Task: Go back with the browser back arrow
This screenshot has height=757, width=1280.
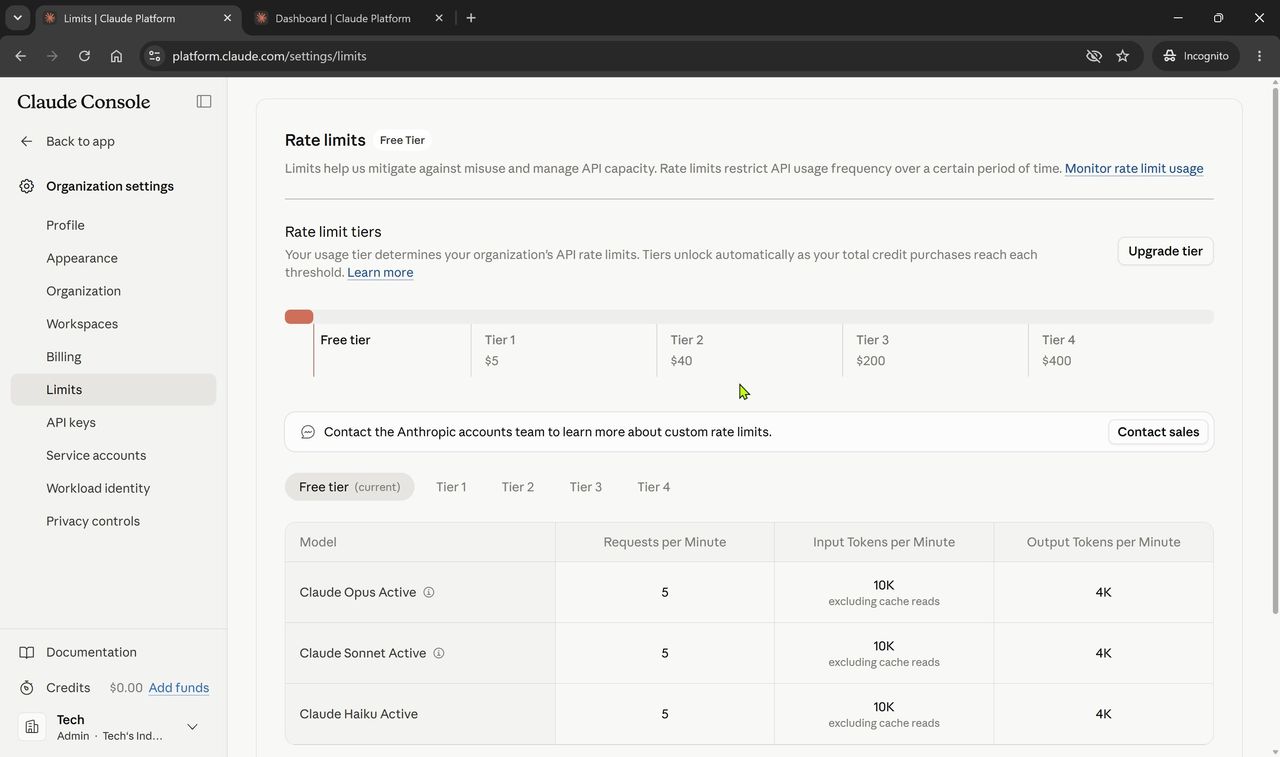Action: point(20,56)
